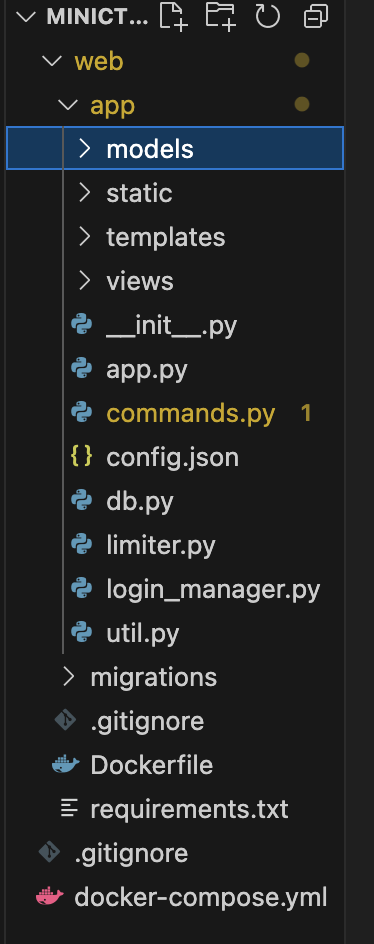Click the MINICT explorer section title
374x944 pixels.
pyautogui.click(x=97, y=17)
